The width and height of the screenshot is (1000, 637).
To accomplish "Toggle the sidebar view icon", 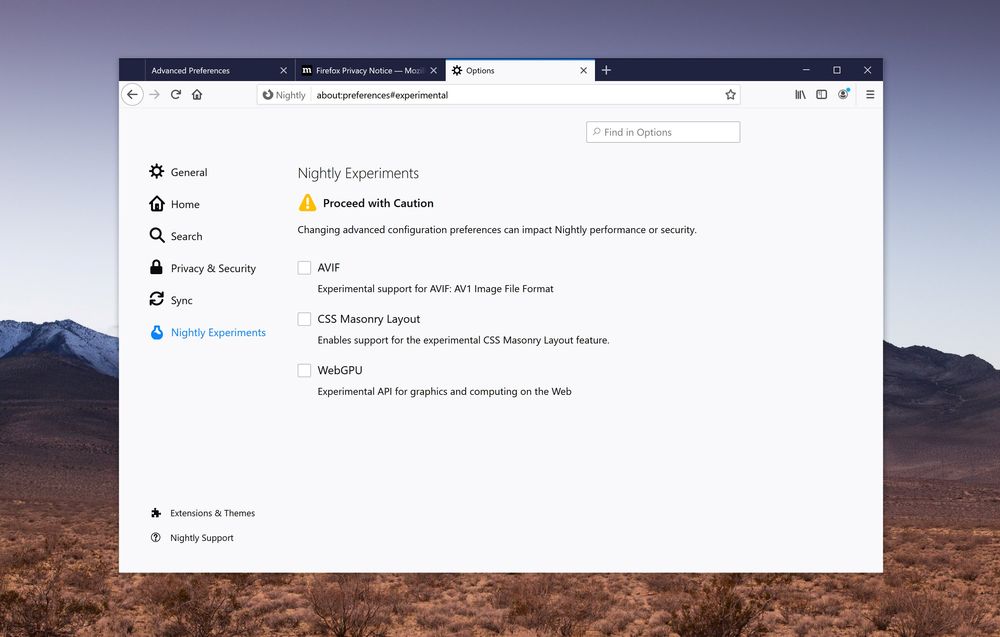I will click(821, 94).
